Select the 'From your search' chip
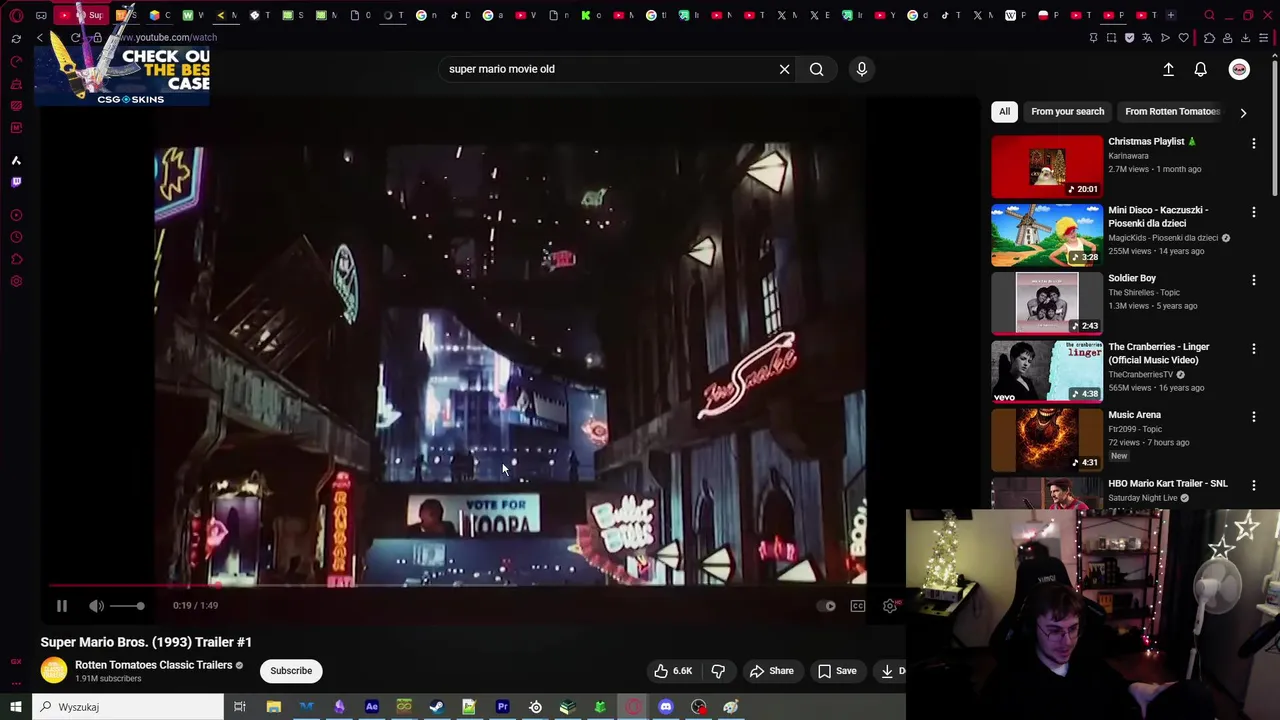 click(x=1067, y=111)
